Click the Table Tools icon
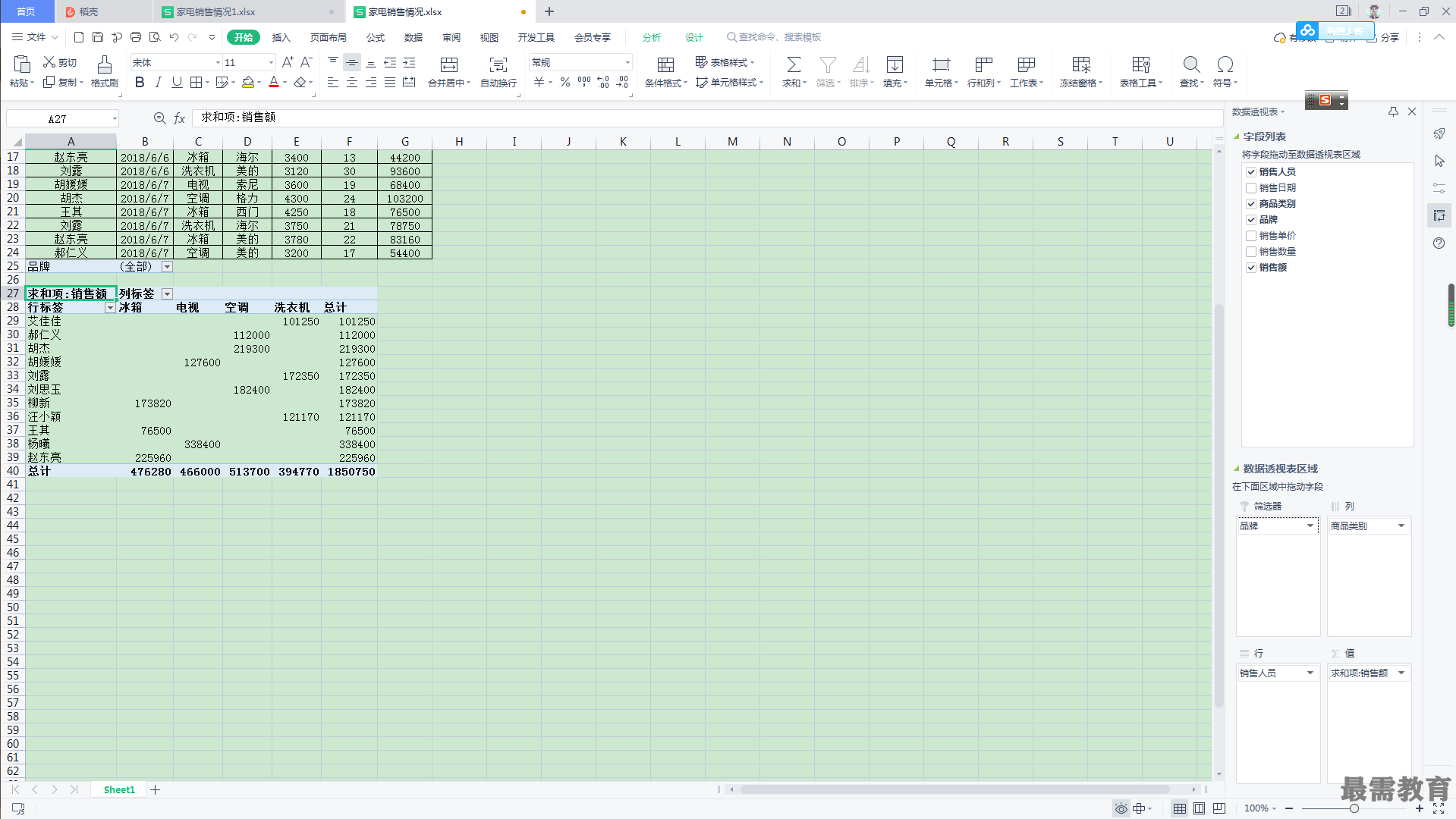 (1141, 64)
